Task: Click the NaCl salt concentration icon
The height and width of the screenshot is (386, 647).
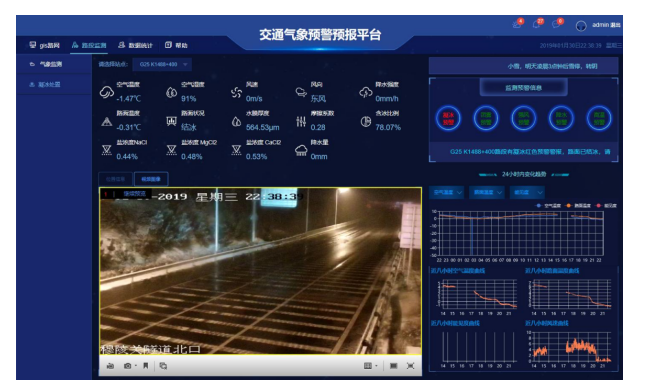Action: click(106, 150)
